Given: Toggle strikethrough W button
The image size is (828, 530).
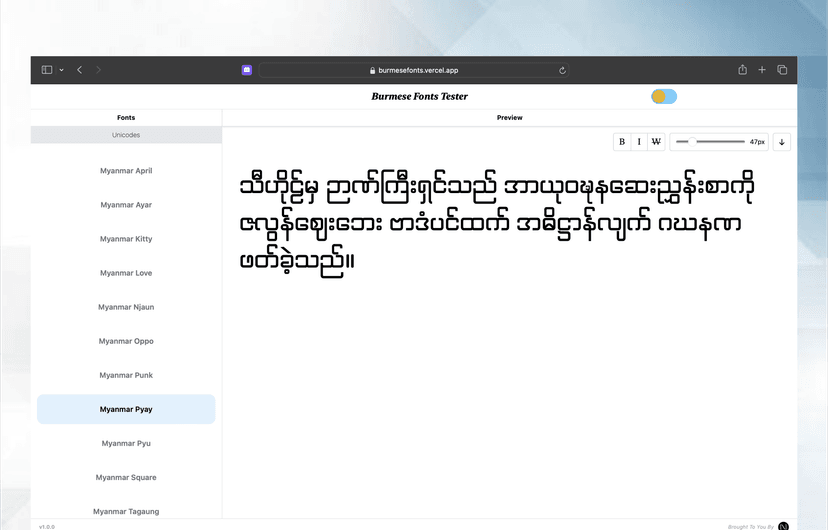Looking at the screenshot, I should pos(656,141).
